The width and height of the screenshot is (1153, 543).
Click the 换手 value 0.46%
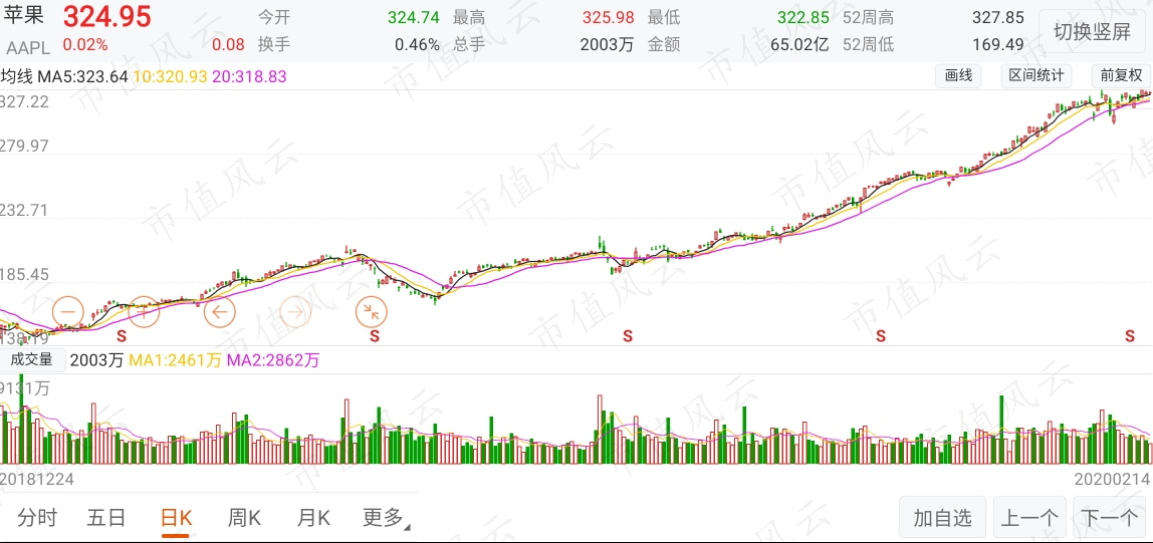click(x=417, y=45)
